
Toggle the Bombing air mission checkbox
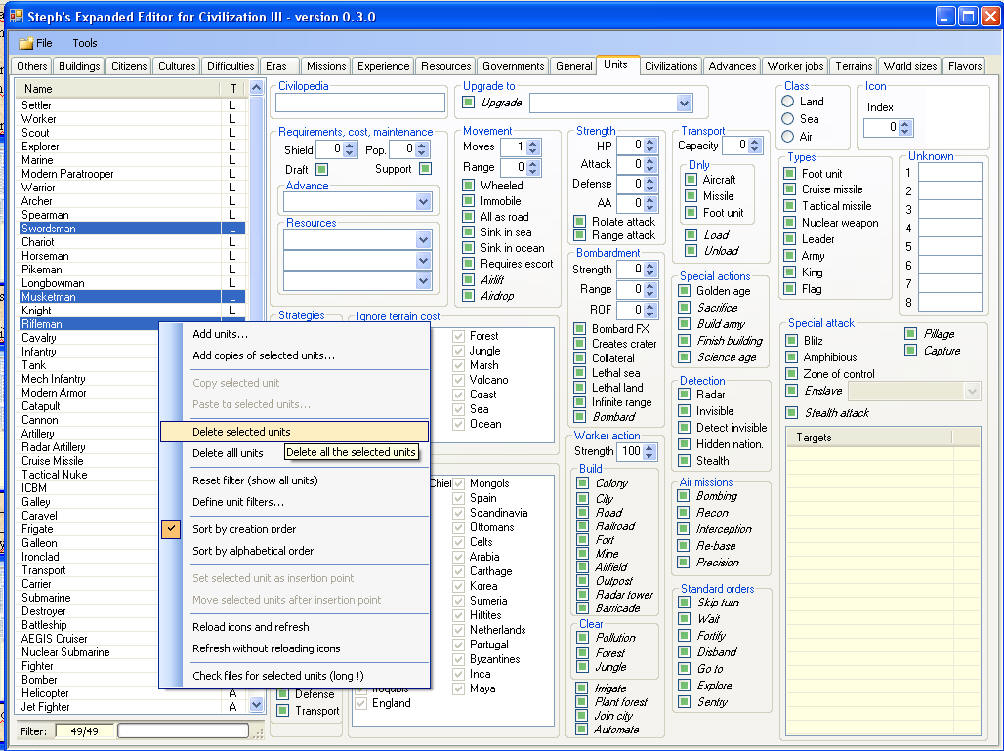[x=684, y=496]
